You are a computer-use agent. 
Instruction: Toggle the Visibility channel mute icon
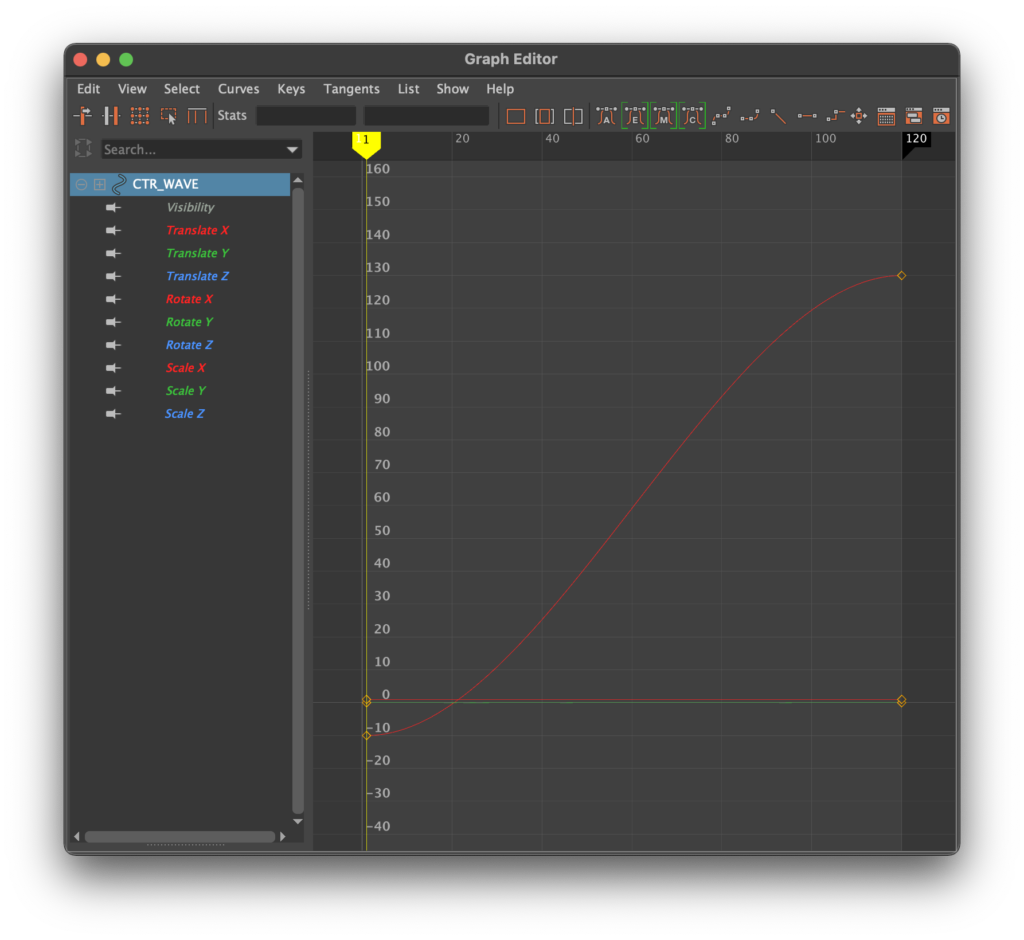pyautogui.click(x=113, y=208)
